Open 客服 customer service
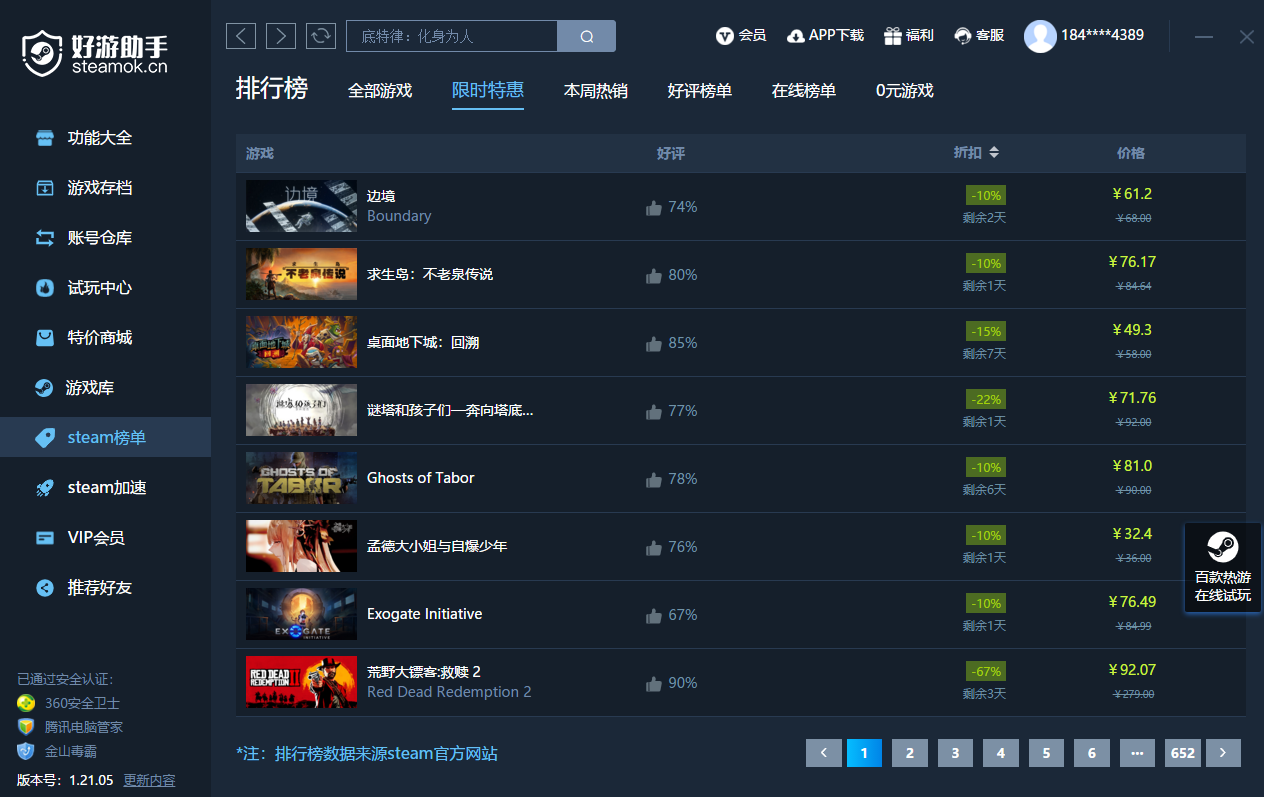 tap(979, 36)
